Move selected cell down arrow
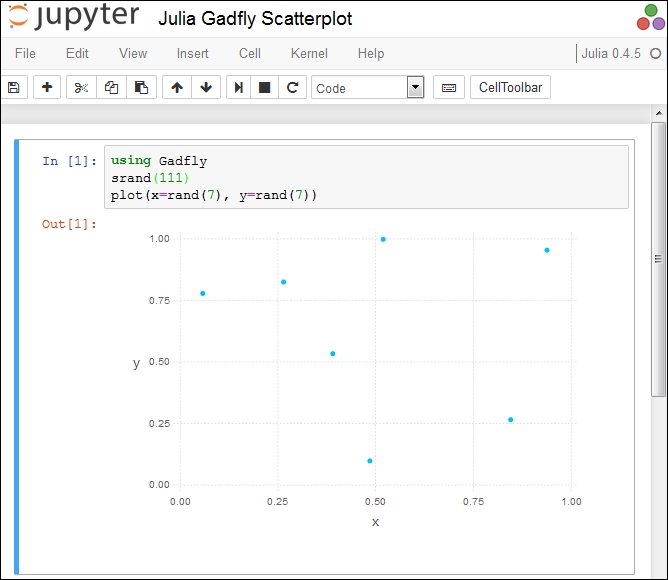Viewport: 668px width, 580px height. tap(206, 87)
